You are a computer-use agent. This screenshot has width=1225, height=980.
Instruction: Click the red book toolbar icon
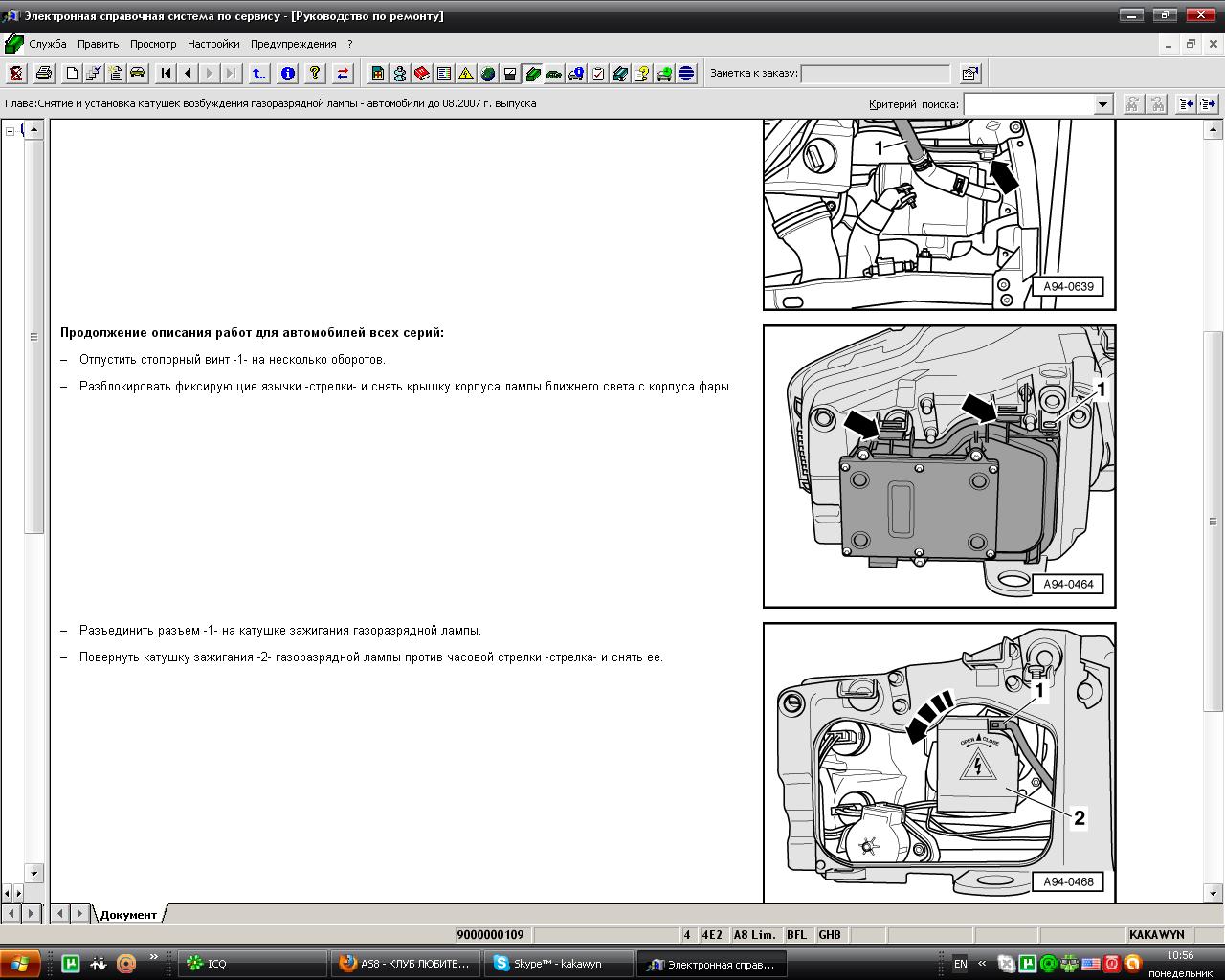422,74
